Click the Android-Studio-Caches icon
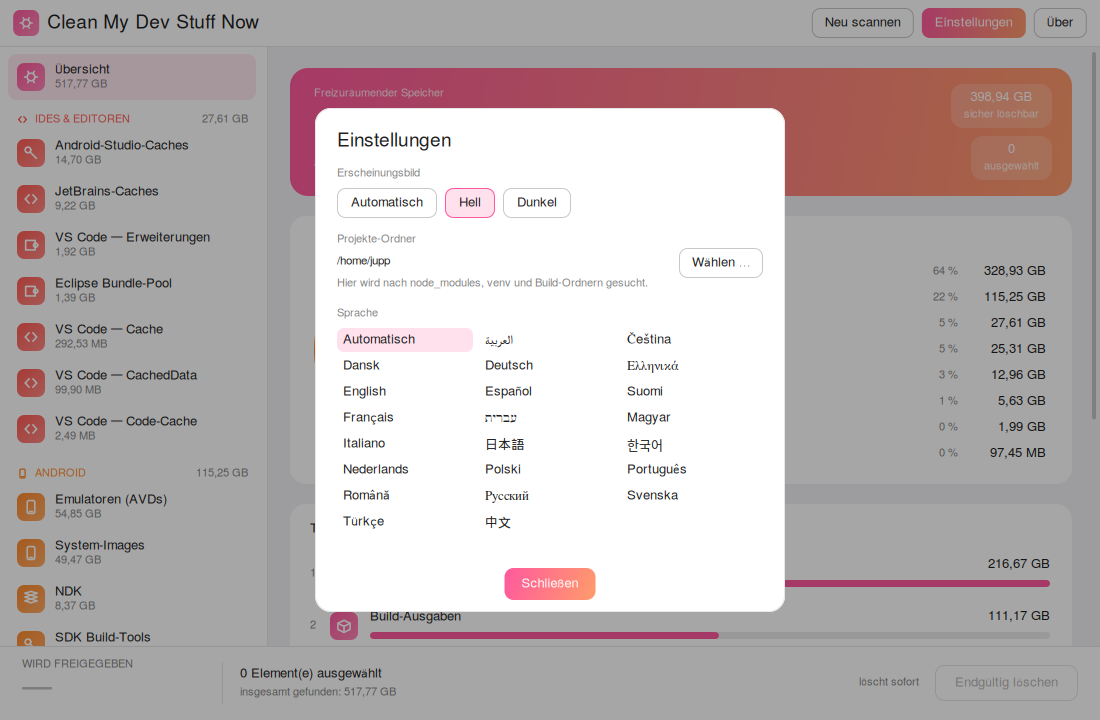This screenshot has height=720, width=1100. pos(31,152)
